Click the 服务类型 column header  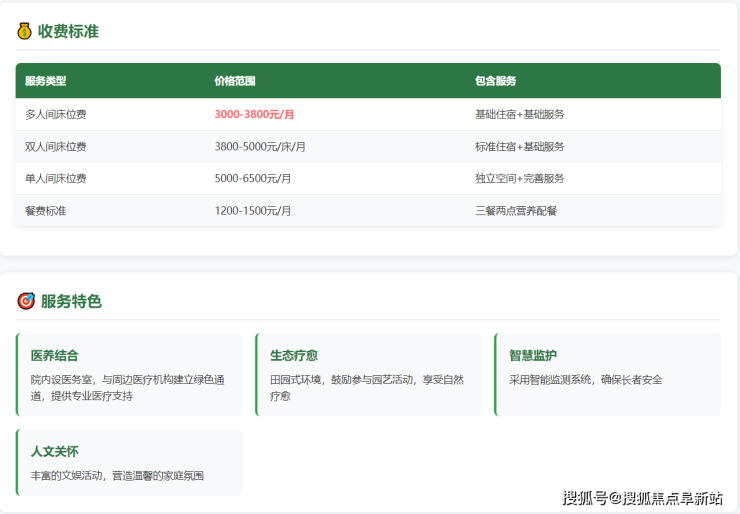click(x=45, y=81)
